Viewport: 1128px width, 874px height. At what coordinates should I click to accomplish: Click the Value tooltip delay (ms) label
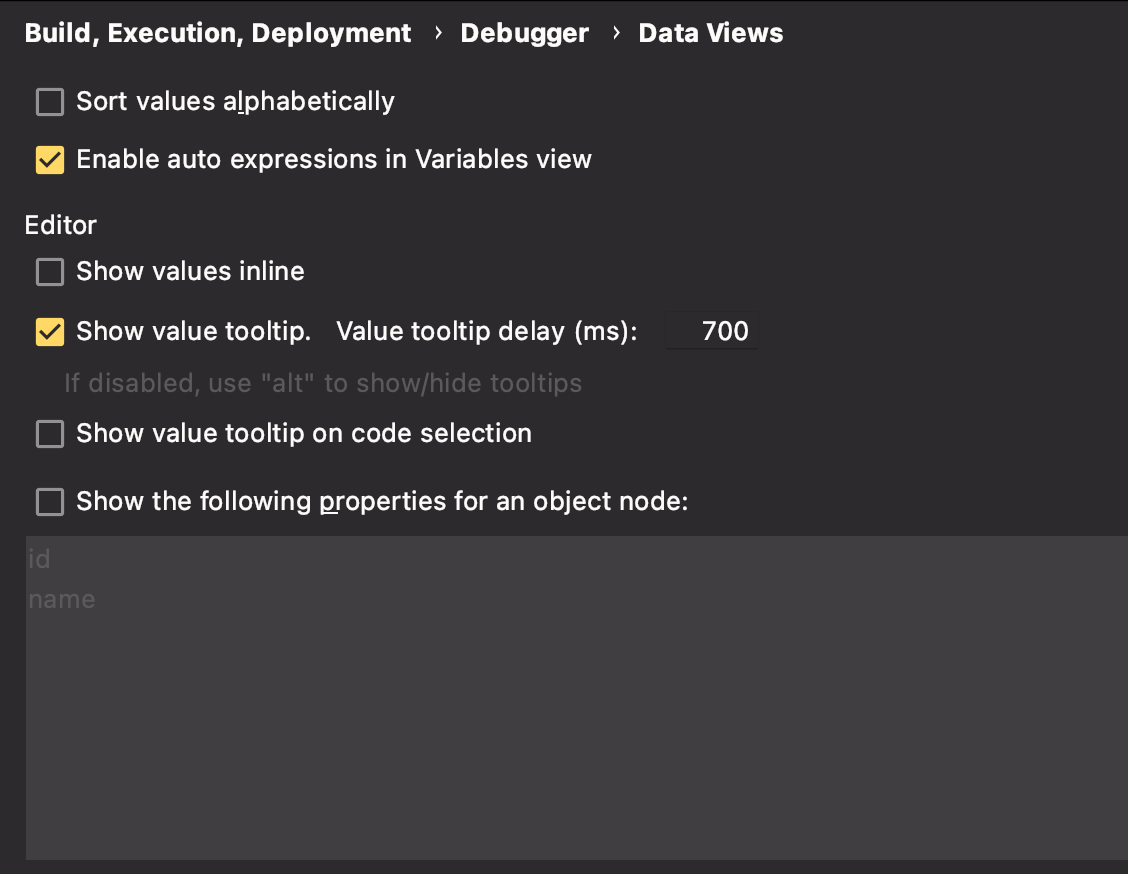[487, 331]
